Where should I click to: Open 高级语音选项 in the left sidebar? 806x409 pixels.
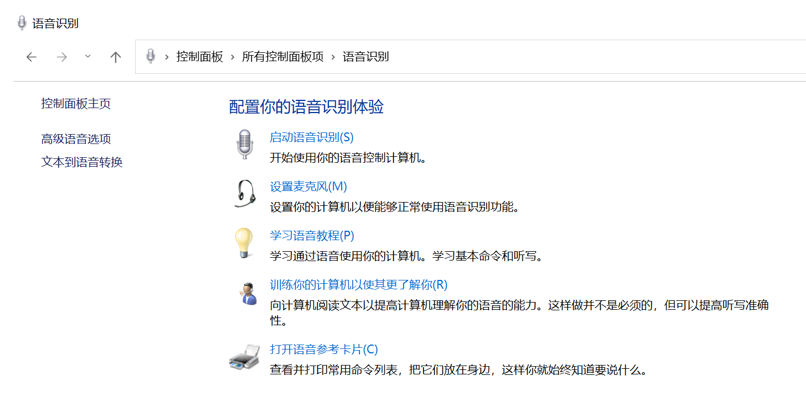(x=76, y=139)
